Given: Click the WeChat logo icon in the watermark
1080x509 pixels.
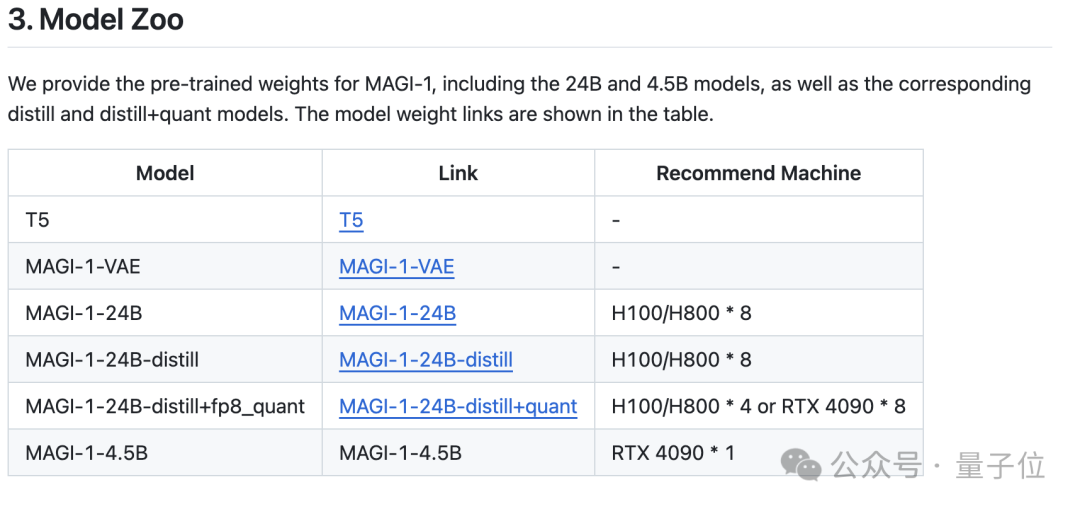Looking at the screenshot, I should pyautogui.click(x=802, y=464).
